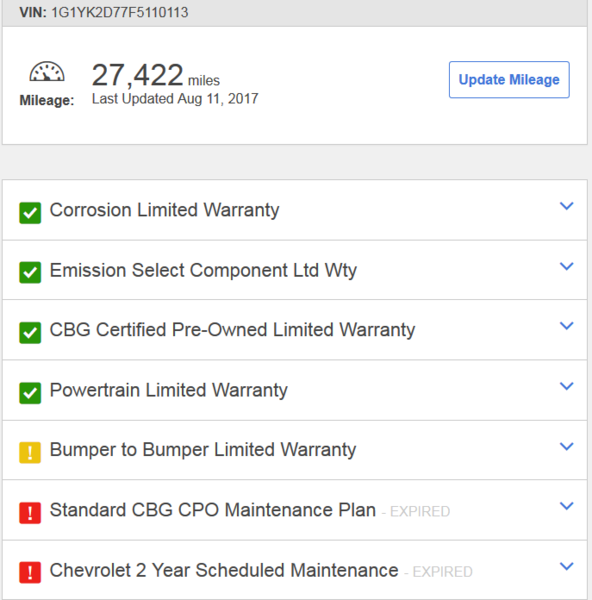Image resolution: width=592 pixels, height=600 pixels.
Task: Expand Bumper to Bumper Limited Warranty chevron
Action: [x=567, y=446]
